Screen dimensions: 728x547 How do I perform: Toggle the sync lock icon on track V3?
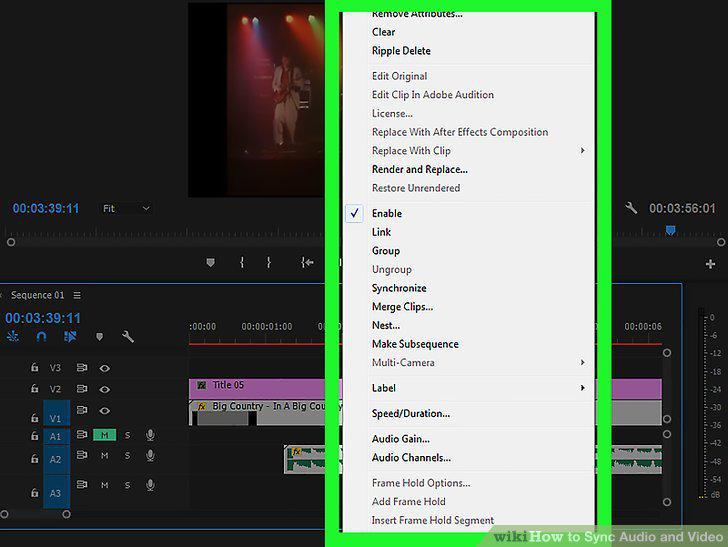click(82, 368)
